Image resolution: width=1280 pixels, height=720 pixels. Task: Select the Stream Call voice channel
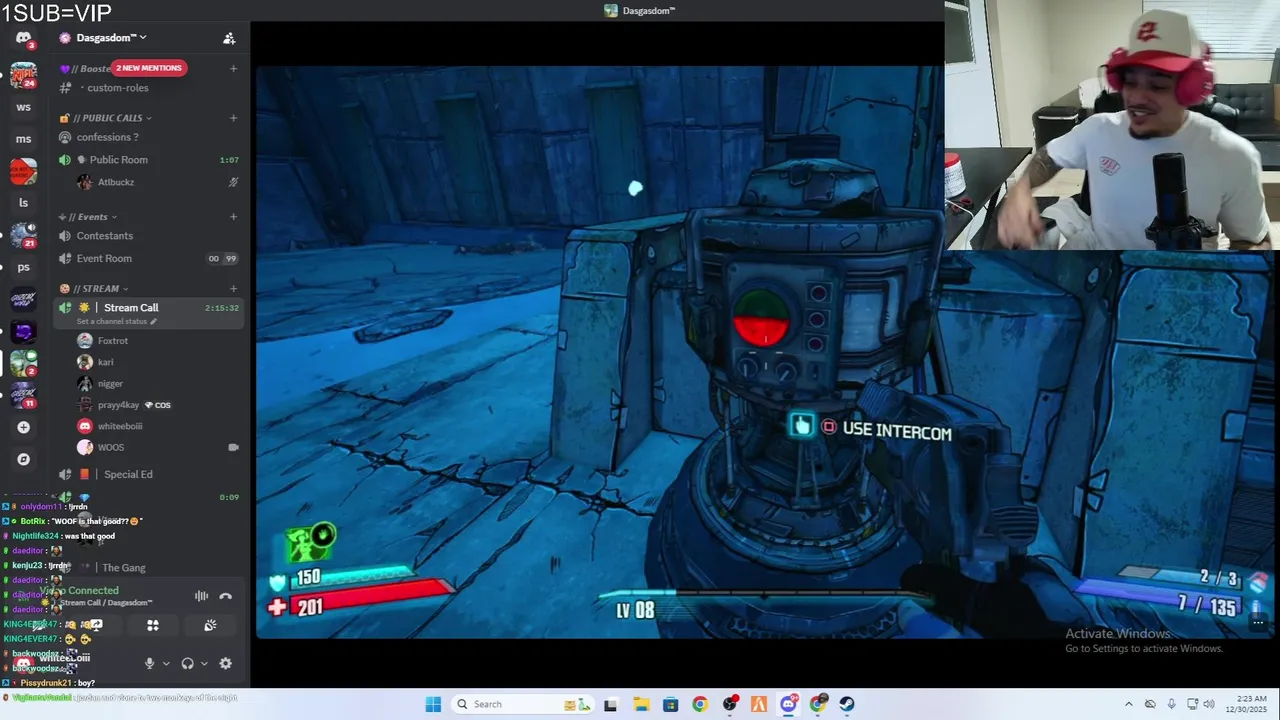coord(150,313)
